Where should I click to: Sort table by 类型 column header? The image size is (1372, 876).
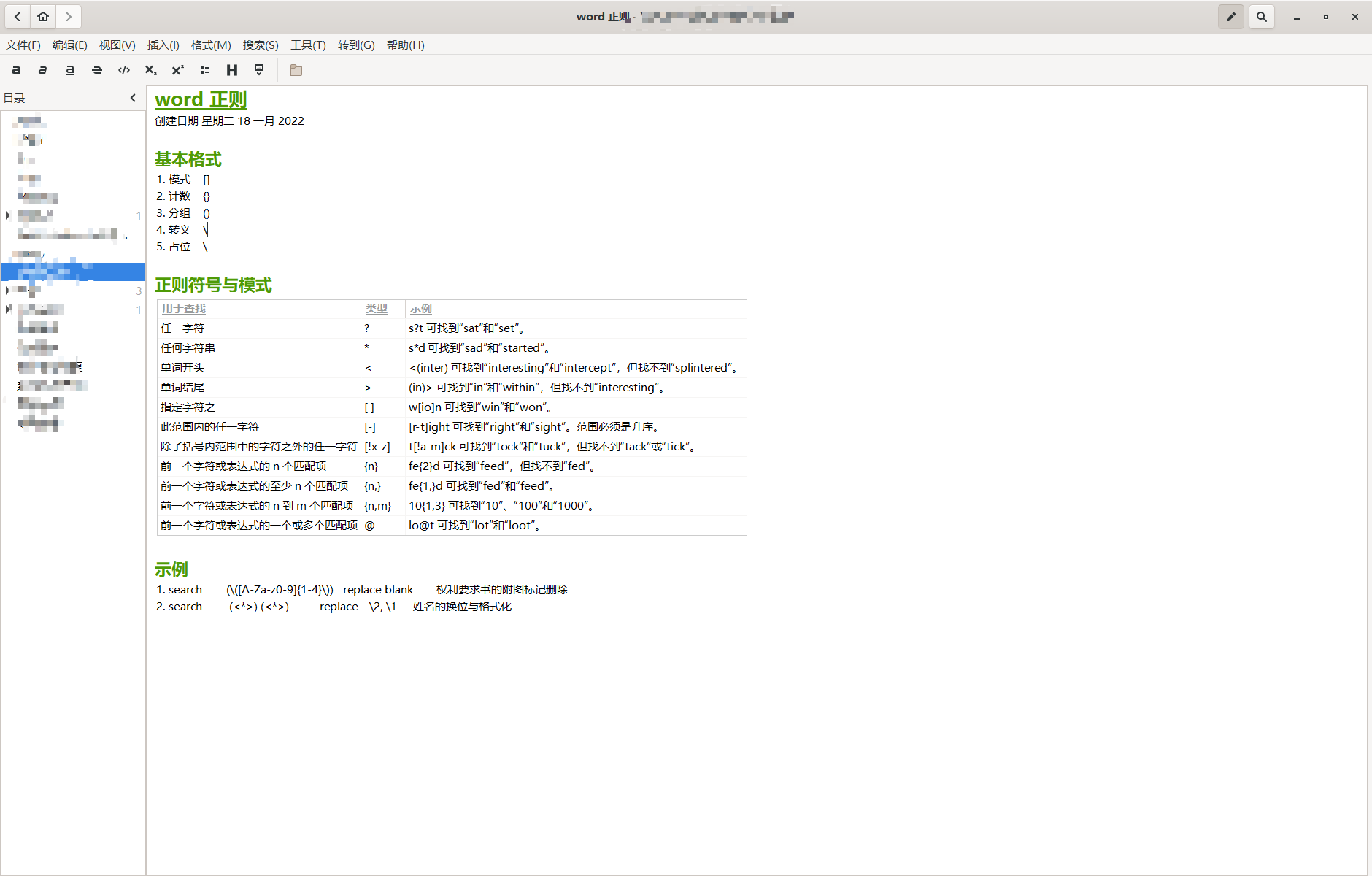383,309
